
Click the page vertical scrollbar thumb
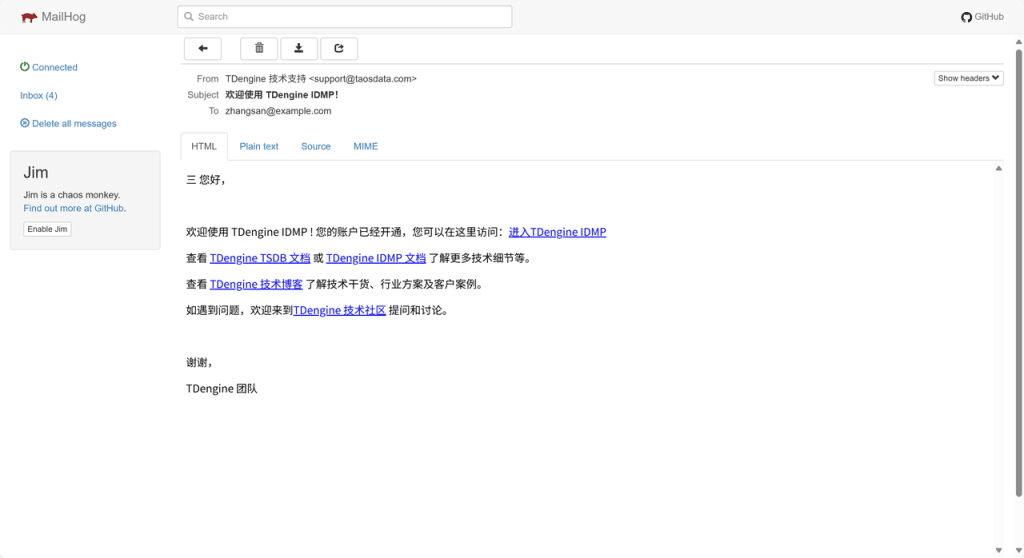click(1019, 273)
